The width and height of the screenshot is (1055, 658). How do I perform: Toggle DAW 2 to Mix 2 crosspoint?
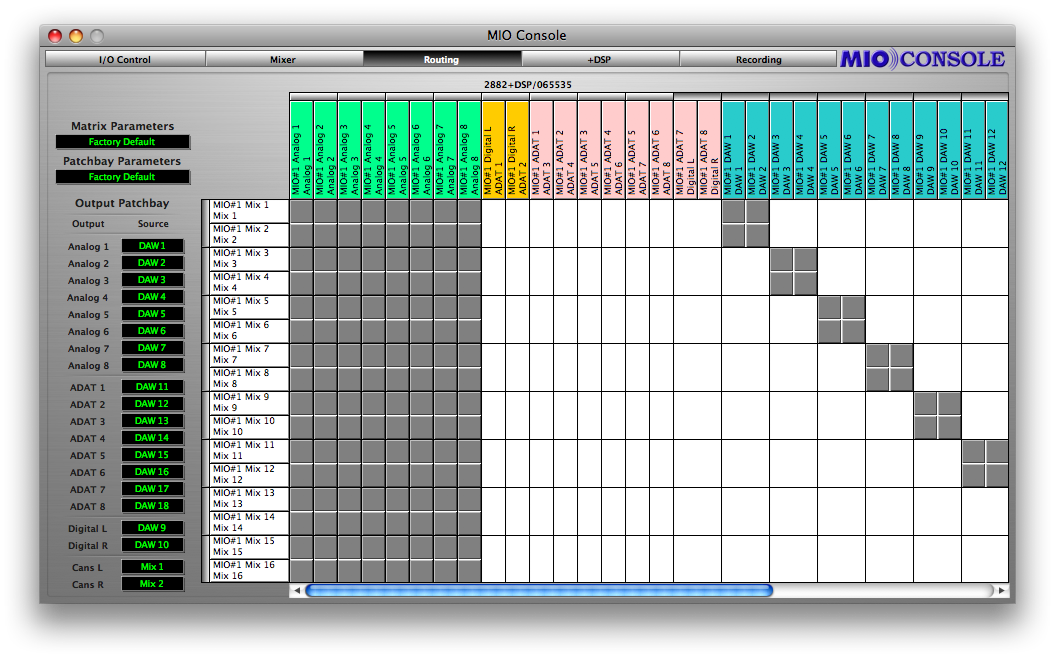click(758, 235)
